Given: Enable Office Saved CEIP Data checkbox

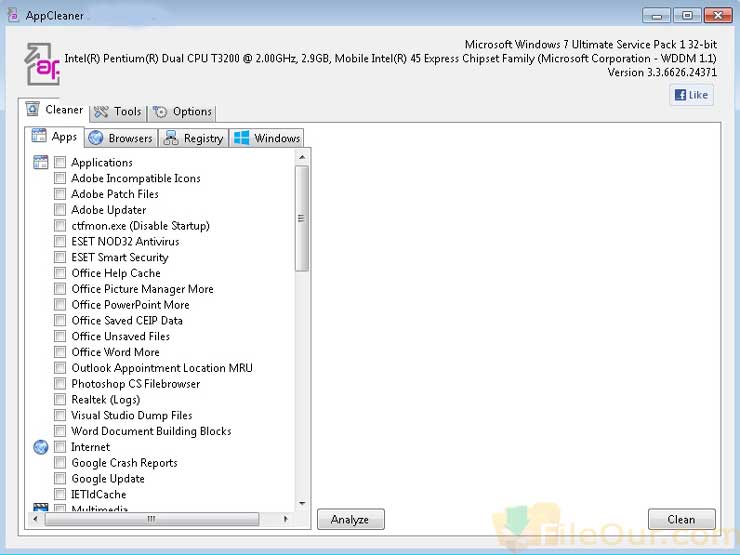Looking at the screenshot, I should [x=60, y=320].
